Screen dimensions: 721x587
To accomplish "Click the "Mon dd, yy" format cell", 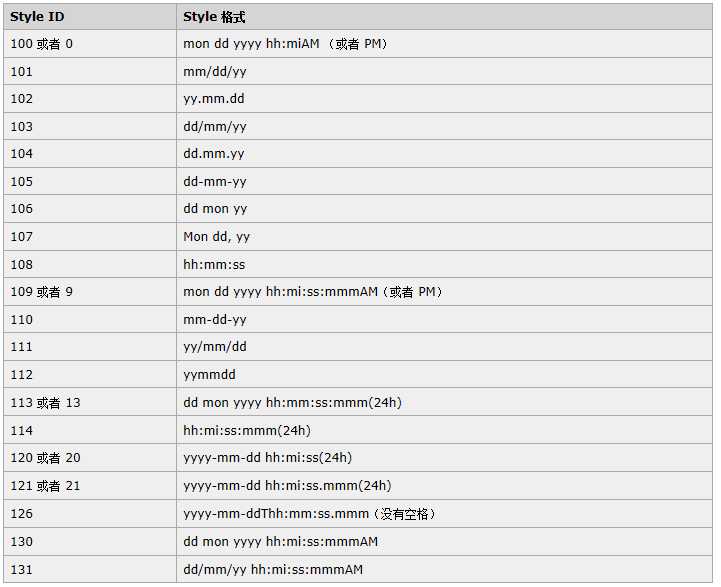I will coord(217,237).
